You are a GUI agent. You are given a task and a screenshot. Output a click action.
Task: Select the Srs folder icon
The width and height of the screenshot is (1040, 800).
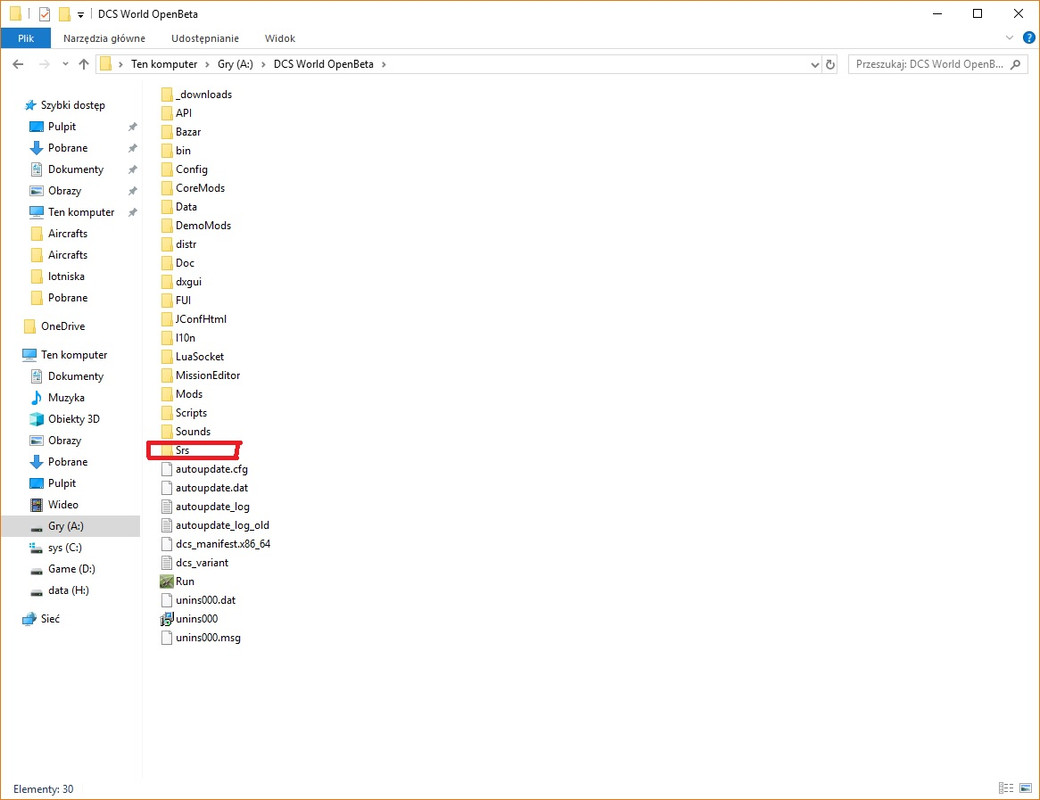coord(166,450)
